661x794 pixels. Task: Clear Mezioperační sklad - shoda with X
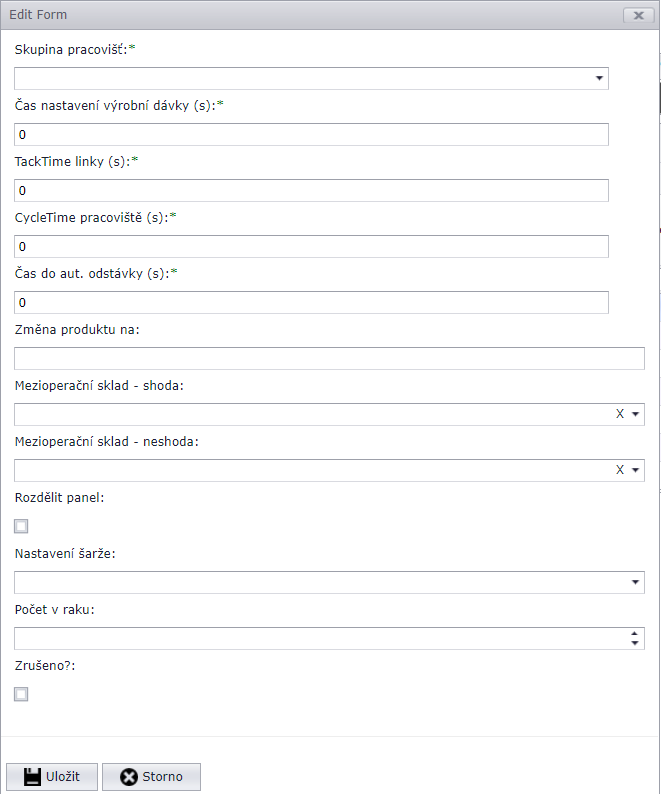(620, 414)
